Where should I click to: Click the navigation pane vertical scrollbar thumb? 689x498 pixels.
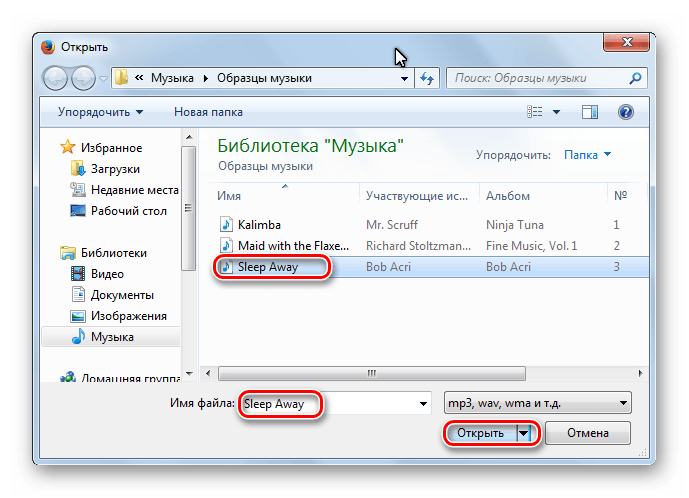click(189, 208)
